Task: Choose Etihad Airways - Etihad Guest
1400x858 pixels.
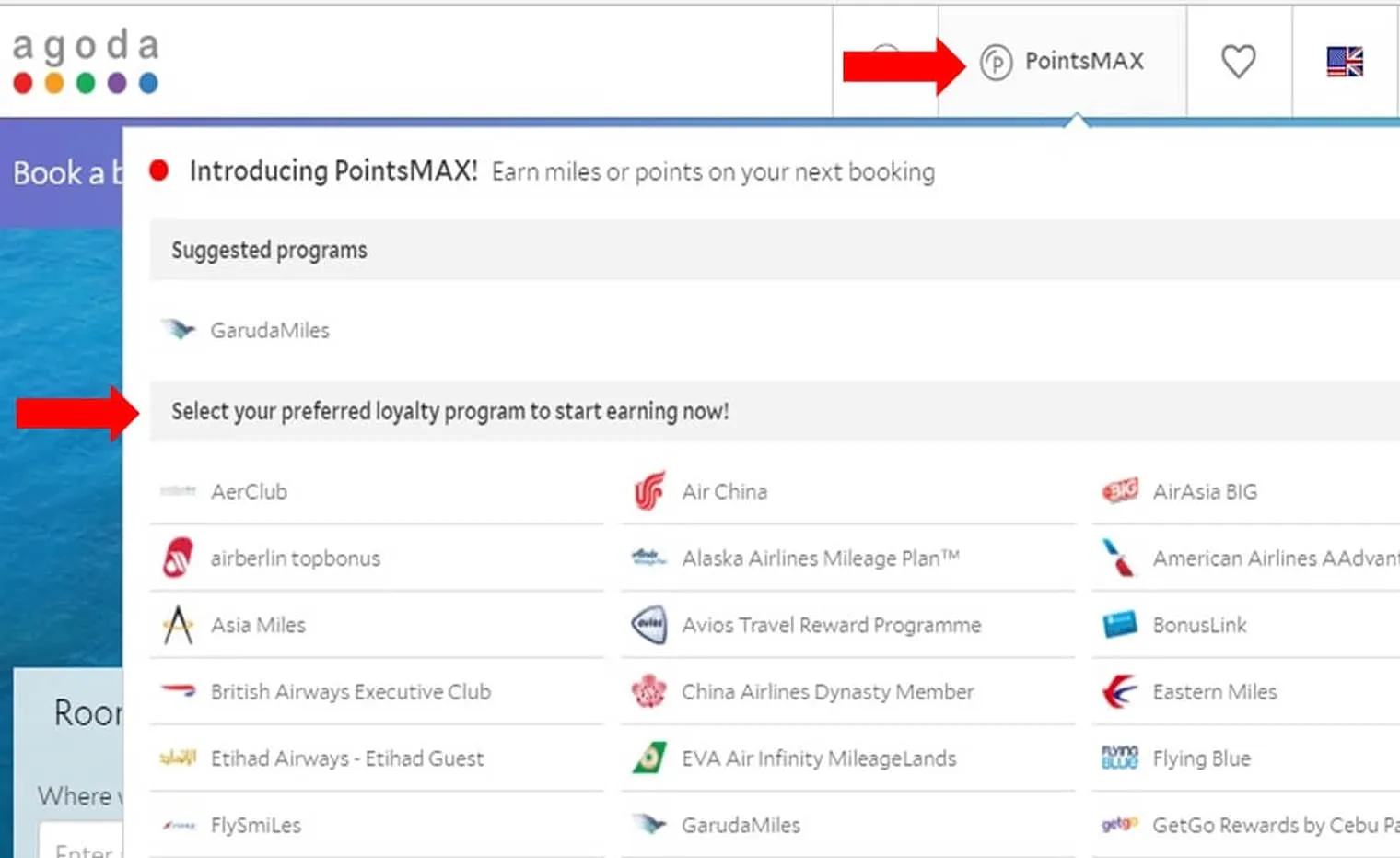Action: click(x=346, y=758)
